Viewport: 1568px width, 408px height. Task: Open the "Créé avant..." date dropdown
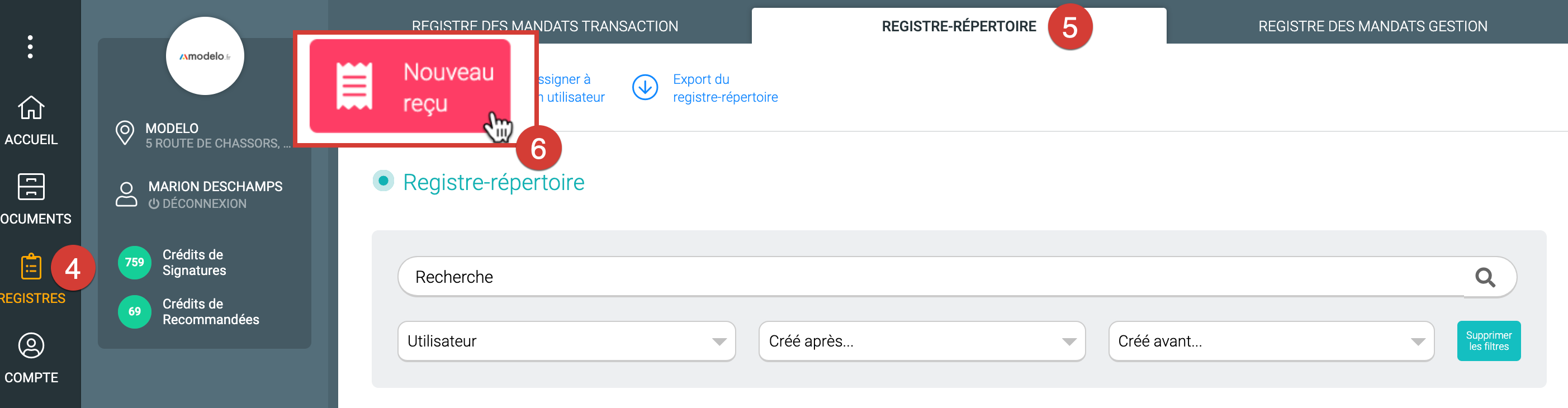click(1271, 341)
